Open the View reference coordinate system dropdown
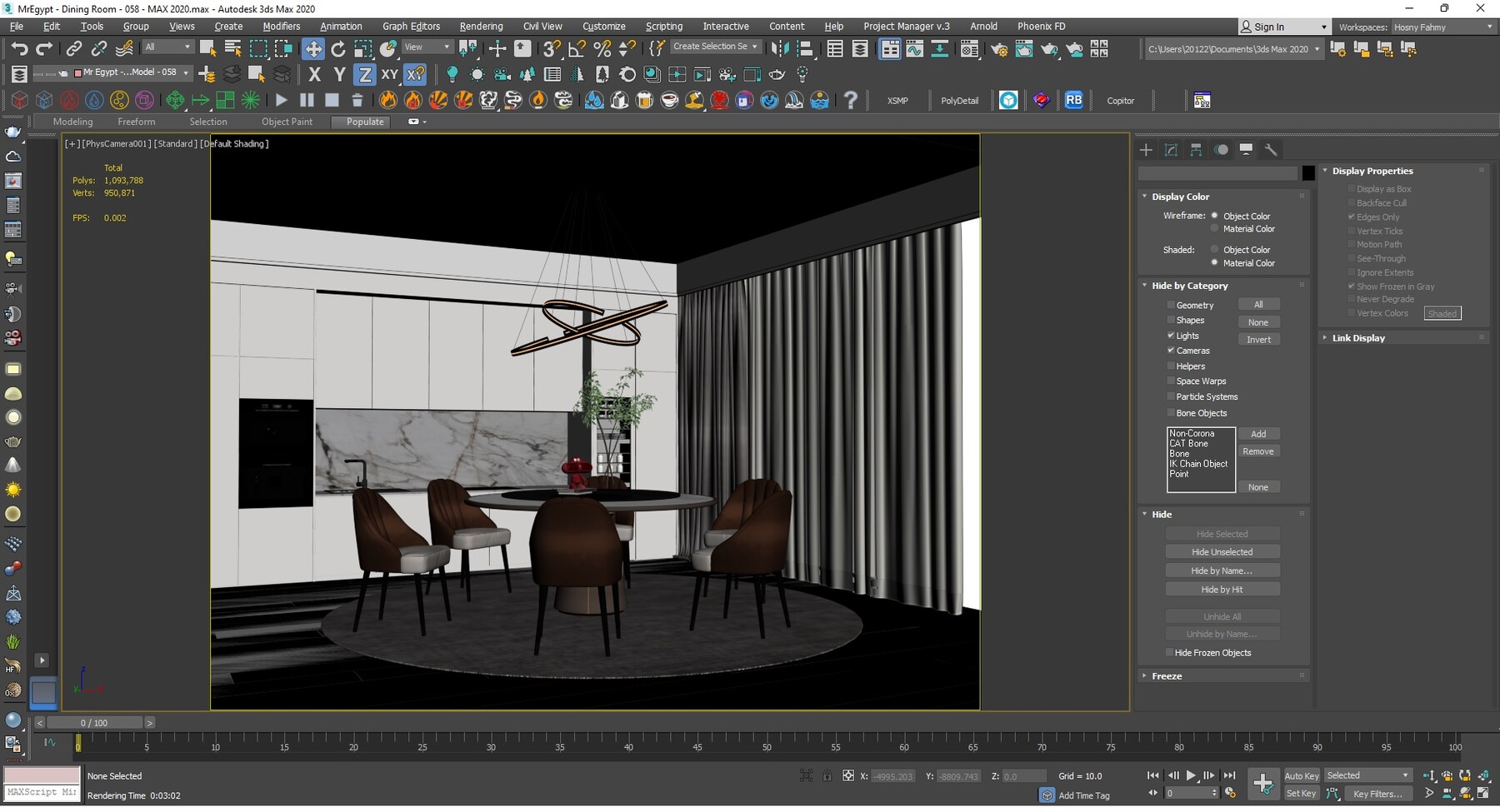The image size is (1500, 812). 427,47
